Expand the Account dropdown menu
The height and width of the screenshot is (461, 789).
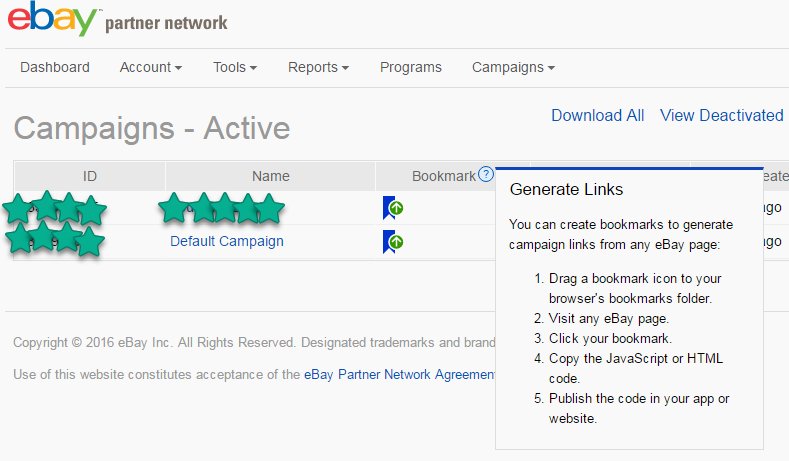tap(150, 67)
